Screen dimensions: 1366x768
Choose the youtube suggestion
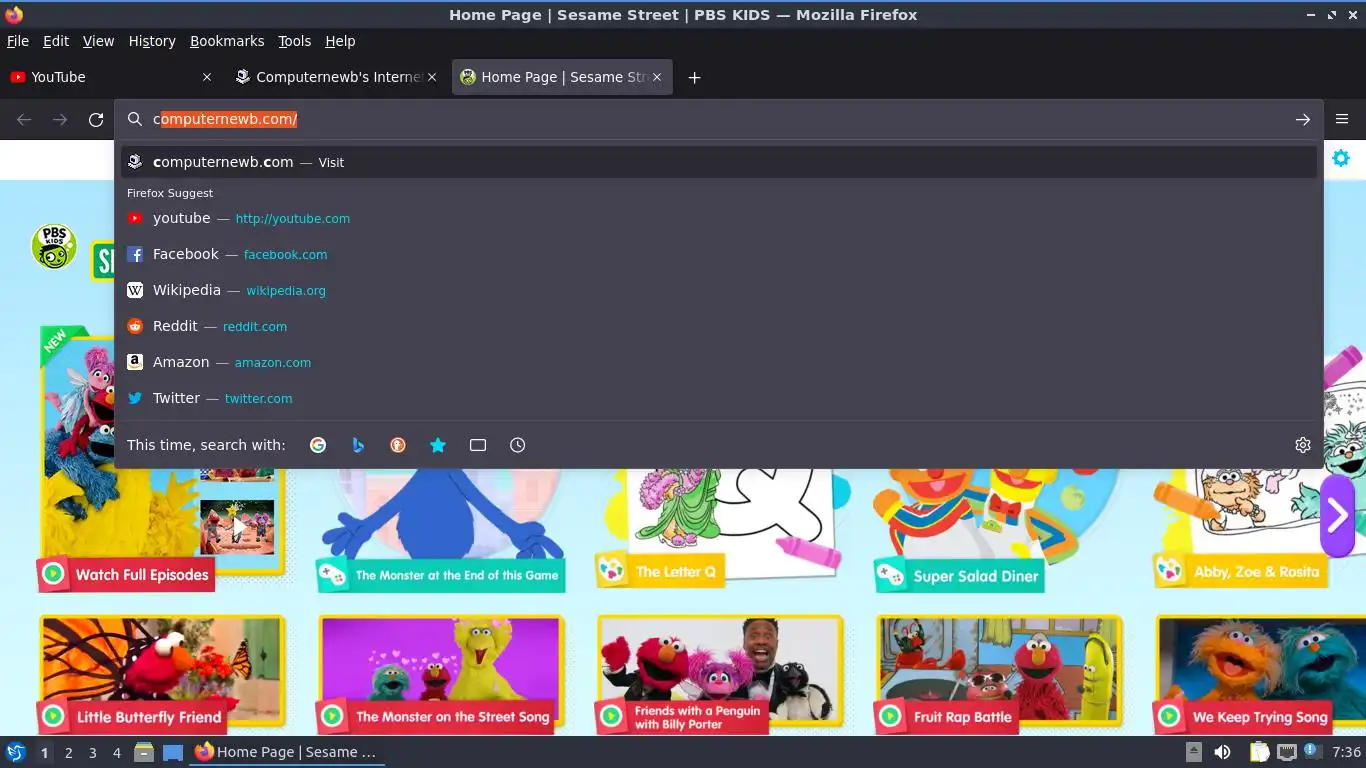click(719, 218)
